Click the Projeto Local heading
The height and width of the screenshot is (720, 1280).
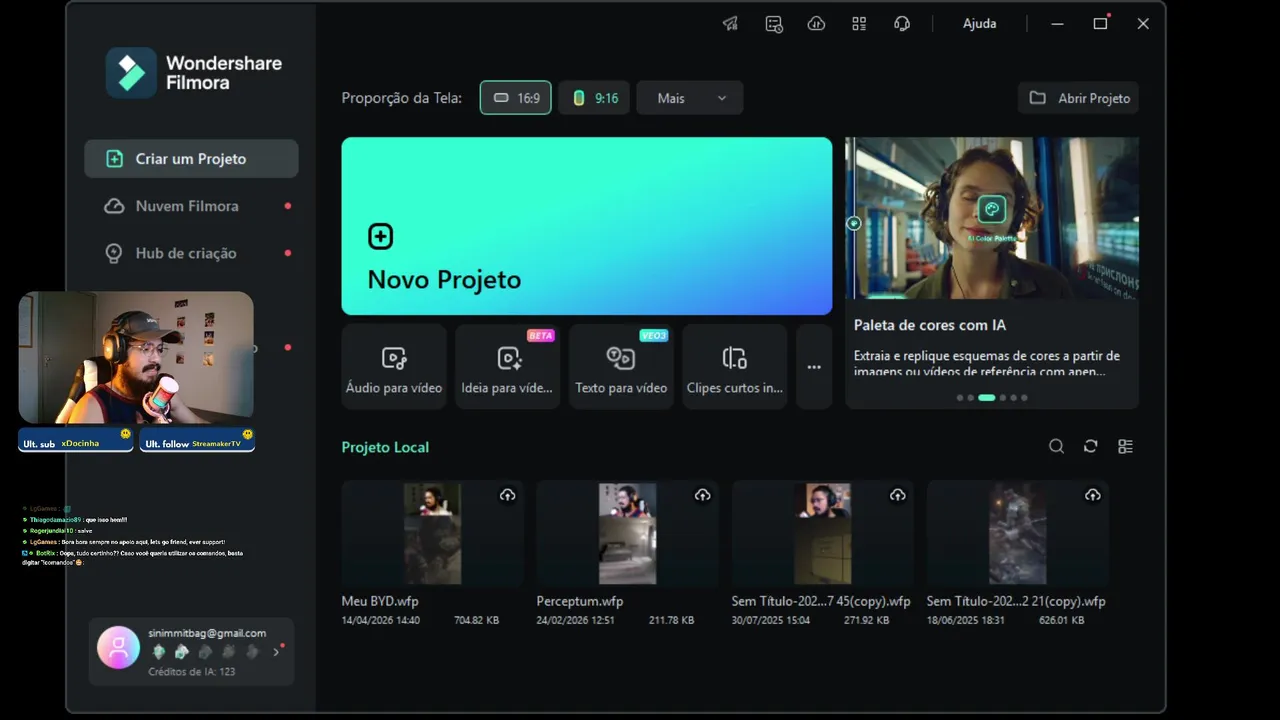[x=385, y=447]
